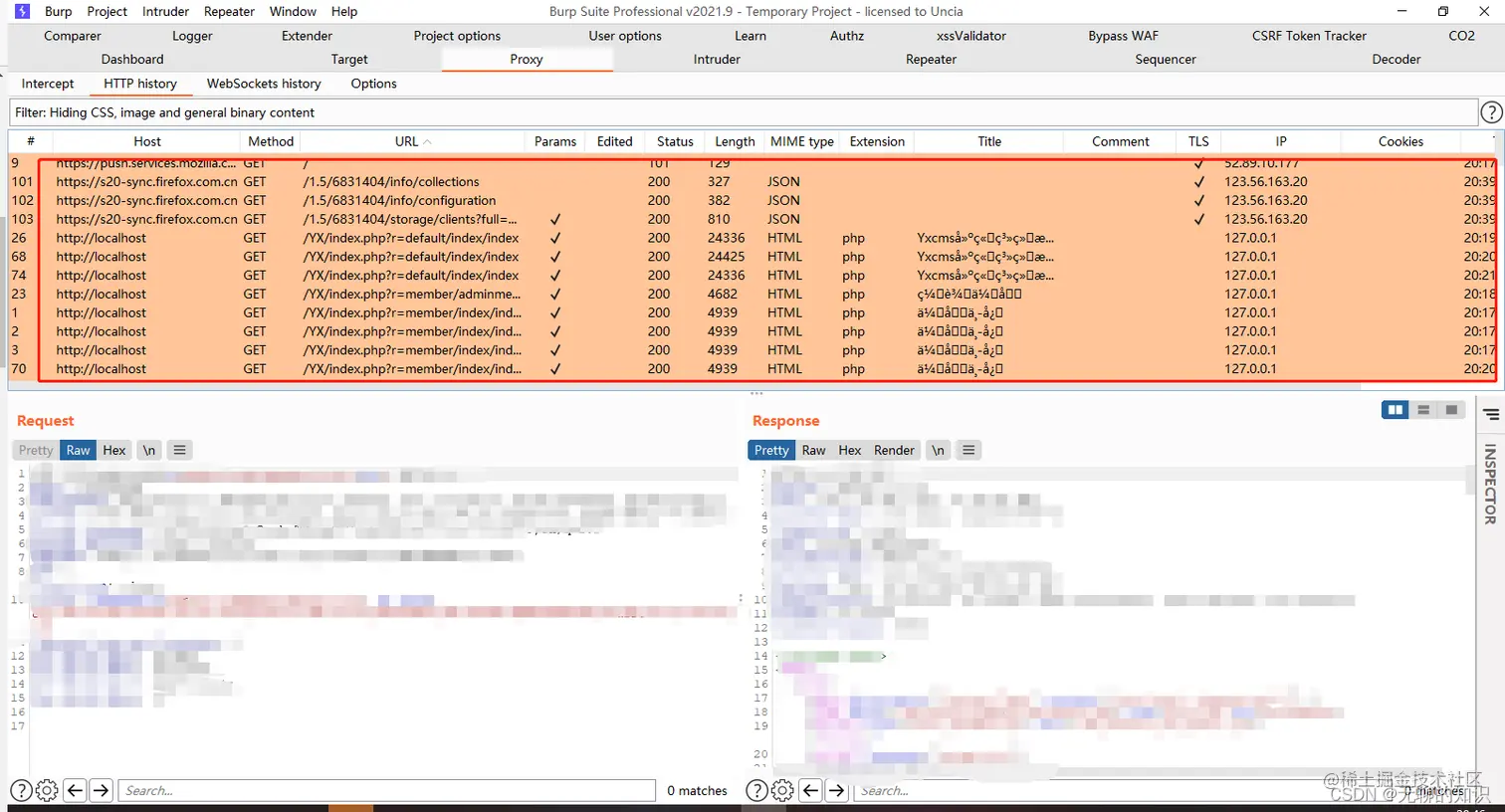Select history row 102 info/configuration

tap(752, 200)
